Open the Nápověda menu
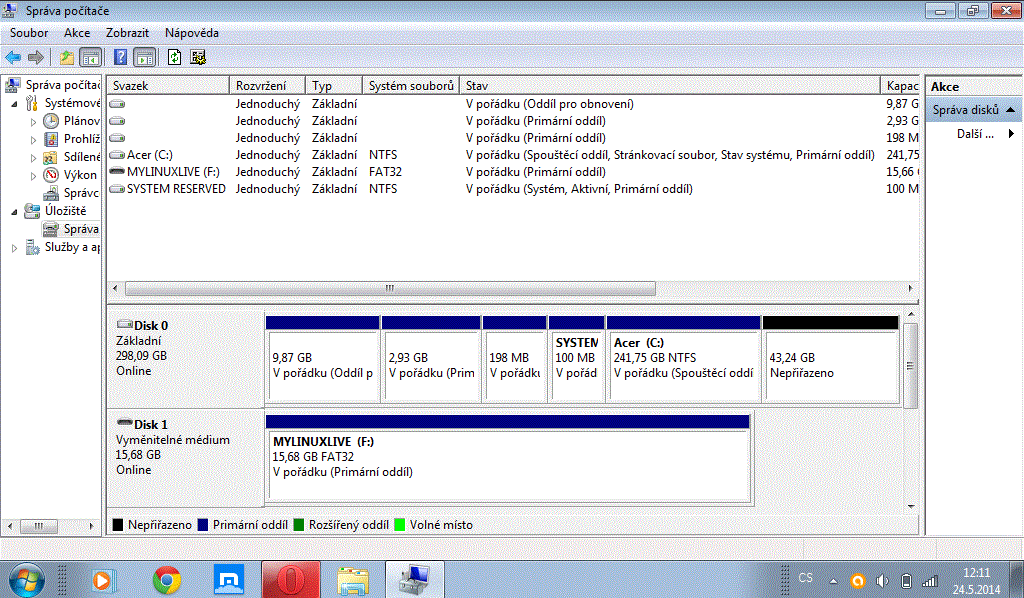The image size is (1024, 598). click(x=192, y=33)
